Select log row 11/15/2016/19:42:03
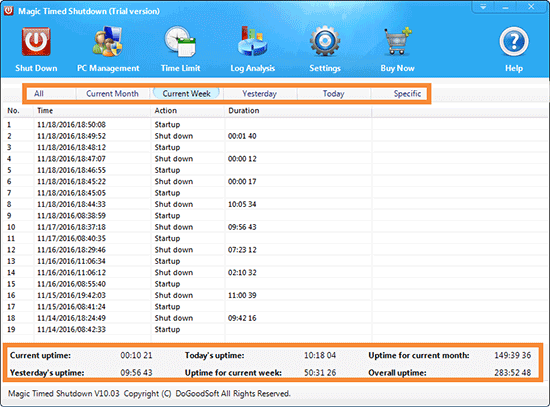 [x=275, y=295]
